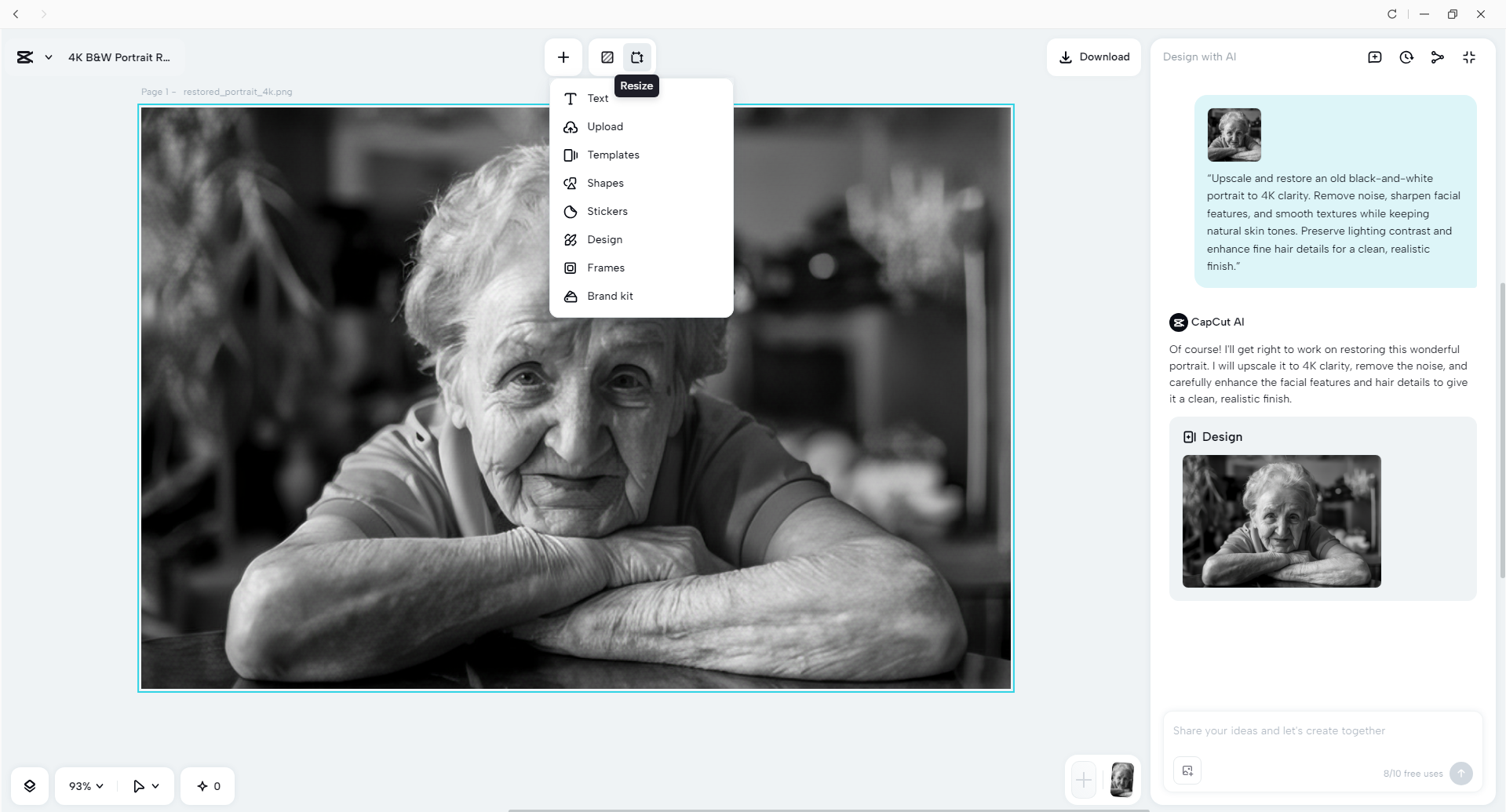Start a new chat icon in AI panel

(x=1375, y=57)
